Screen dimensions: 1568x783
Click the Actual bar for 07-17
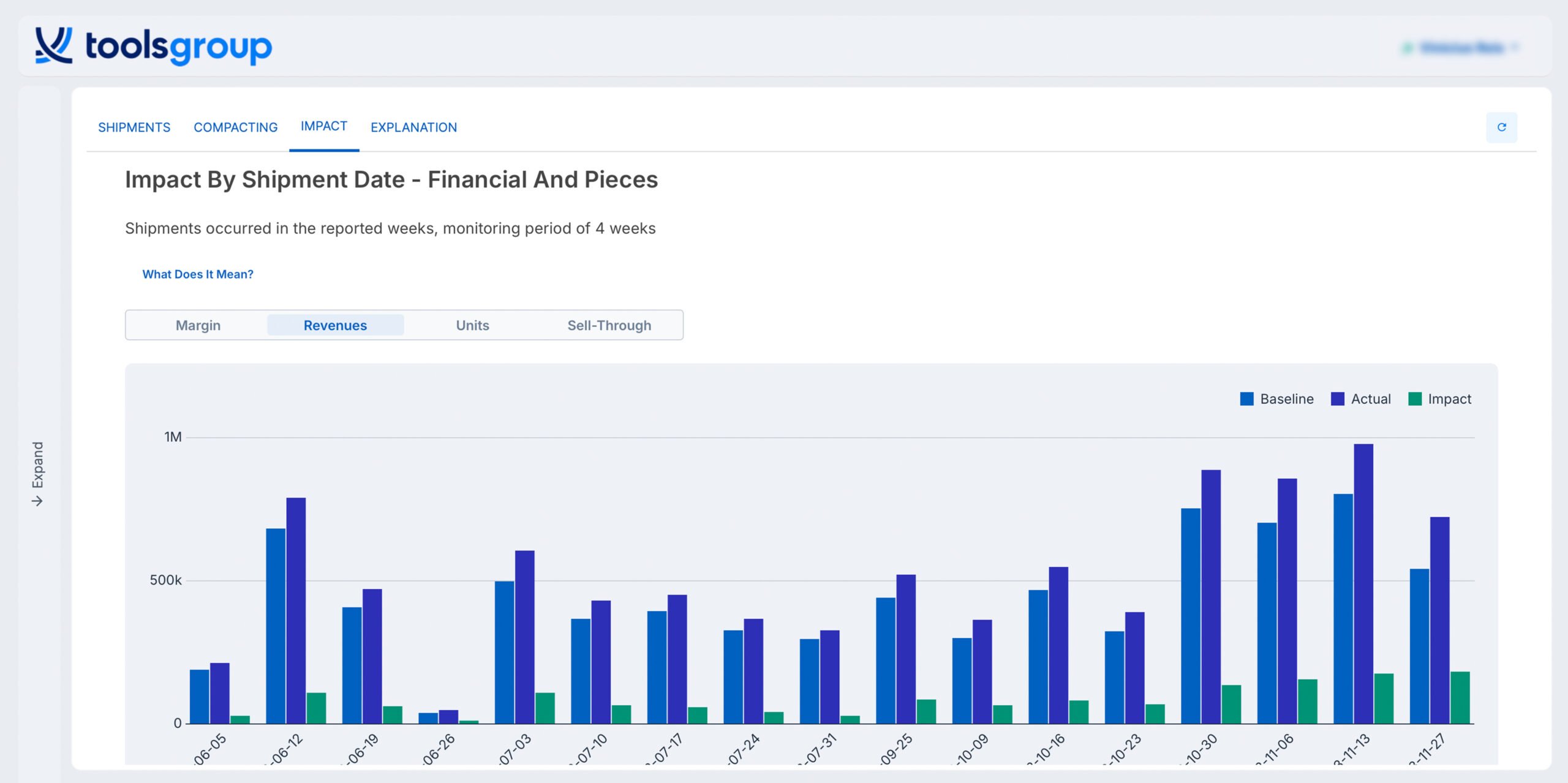(677, 659)
